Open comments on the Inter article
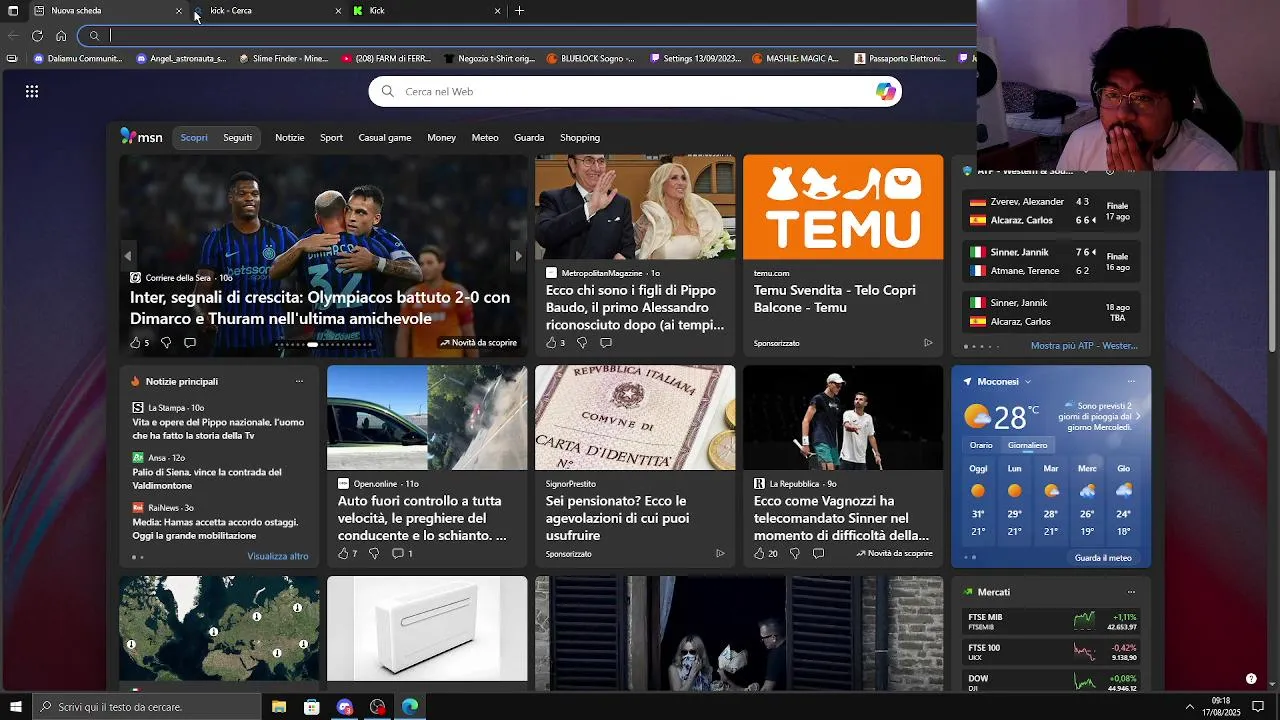 click(x=190, y=342)
